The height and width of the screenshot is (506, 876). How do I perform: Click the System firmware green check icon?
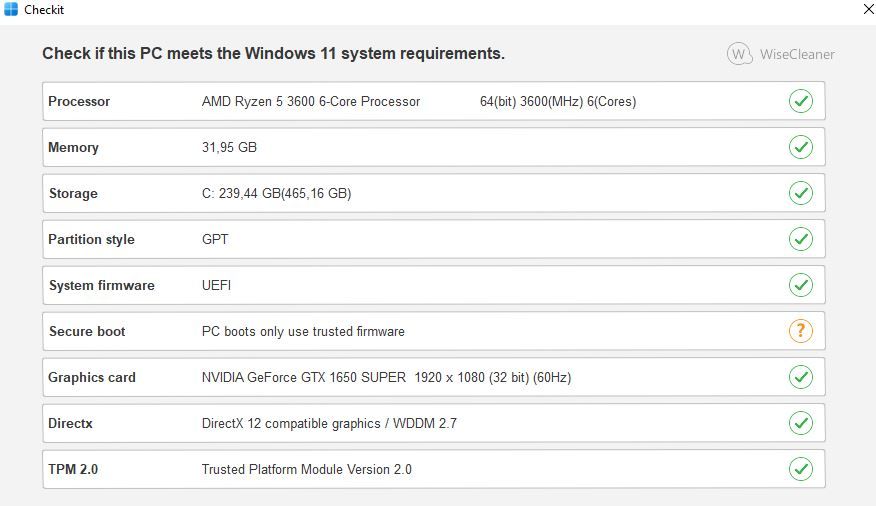tap(800, 285)
